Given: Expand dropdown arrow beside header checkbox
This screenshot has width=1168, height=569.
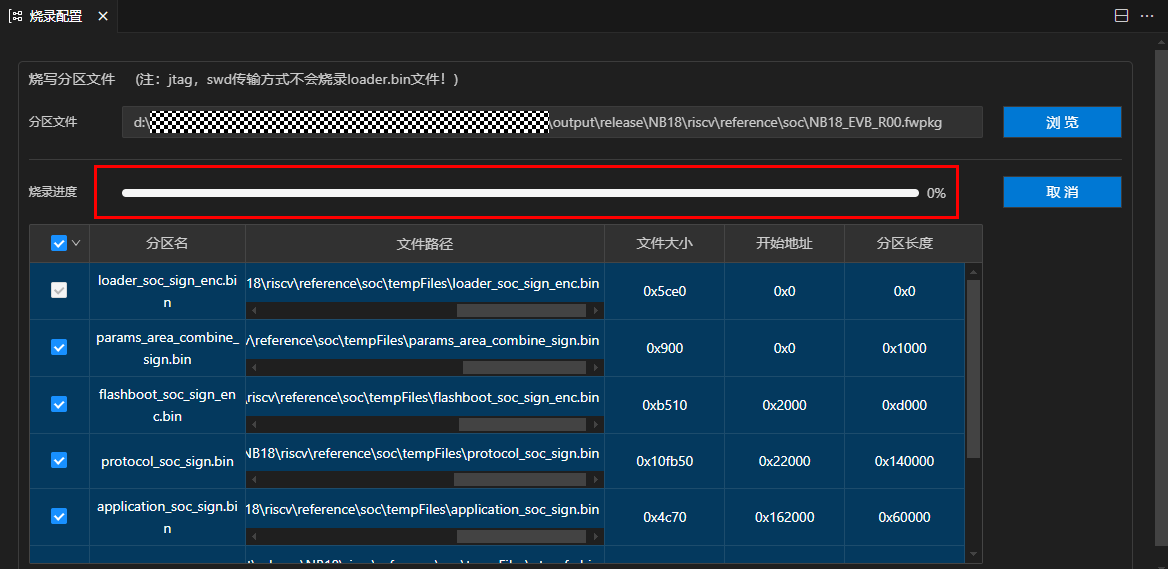Looking at the screenshot, I should (x=76, y=243).
